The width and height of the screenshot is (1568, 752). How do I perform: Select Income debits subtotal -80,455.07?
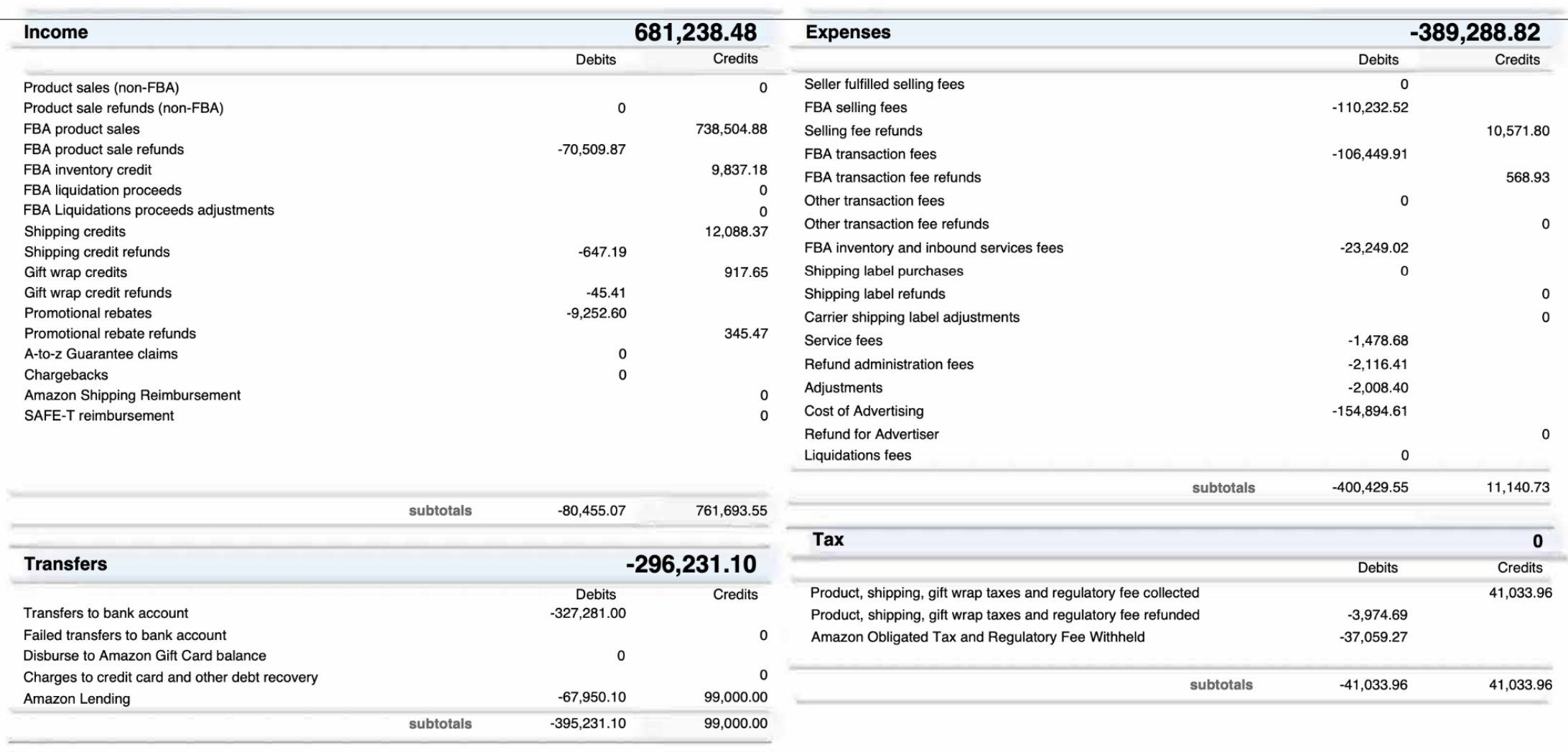[x=592, y=511]
